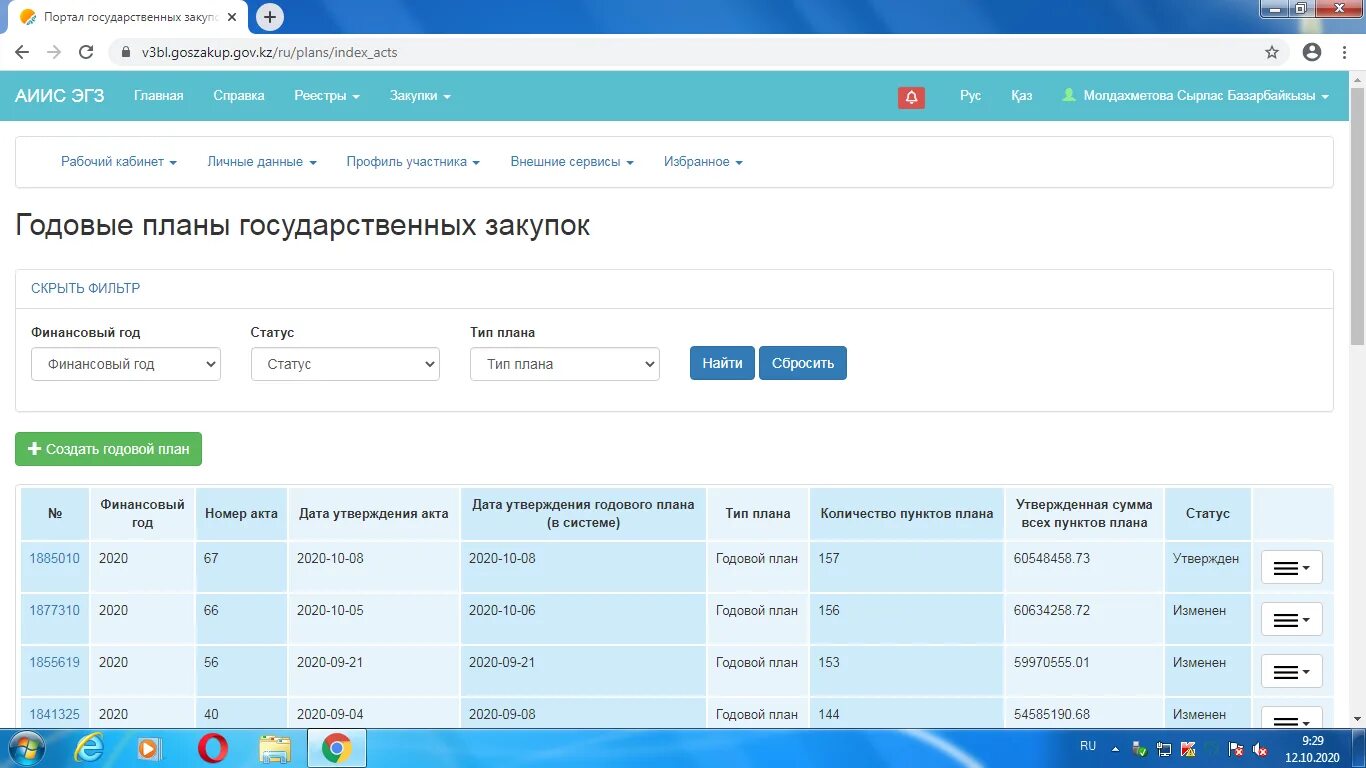Select Рус language option
The width and height of the screenshot is (1366, 768).
[x=970, y=96]
